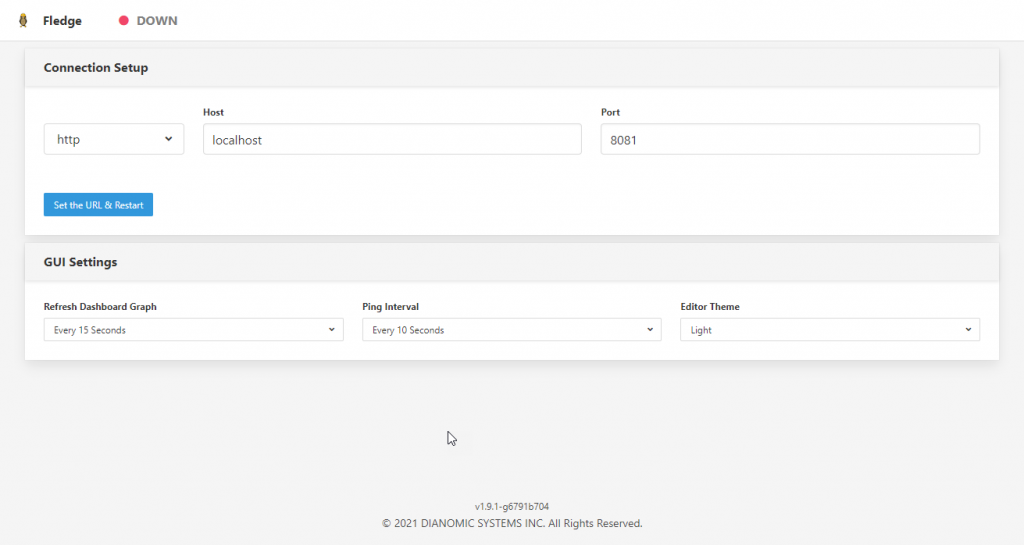Focus the Host field containing localhost

tap(392, 139)
